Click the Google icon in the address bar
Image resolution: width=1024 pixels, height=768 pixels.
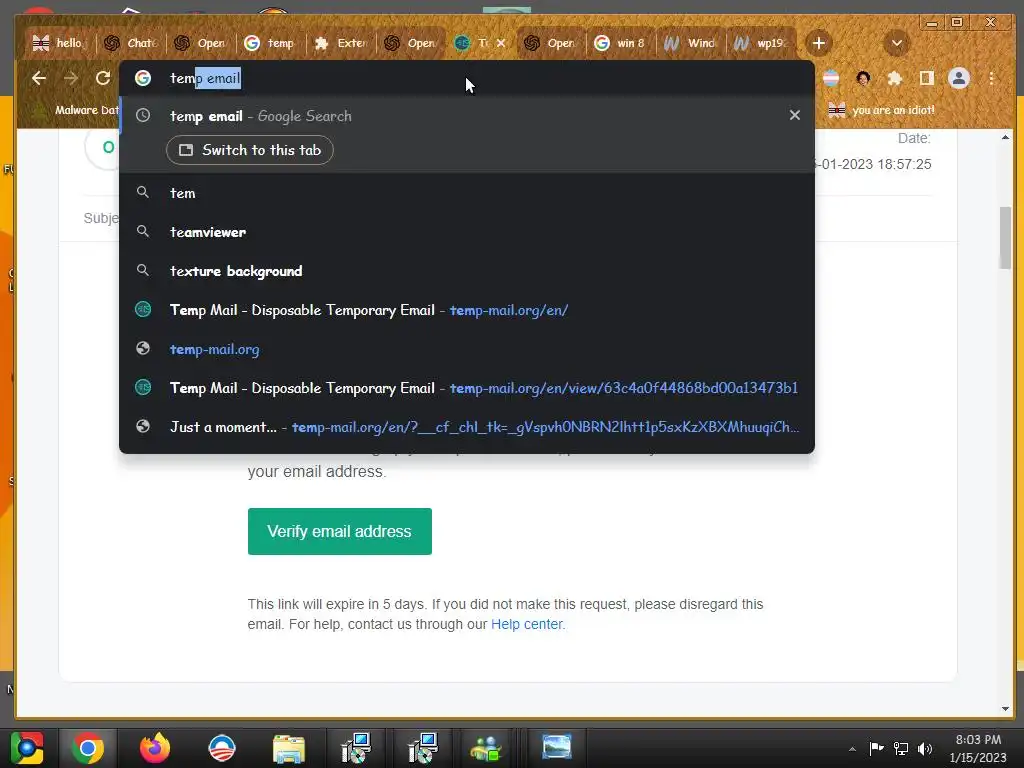143,78
